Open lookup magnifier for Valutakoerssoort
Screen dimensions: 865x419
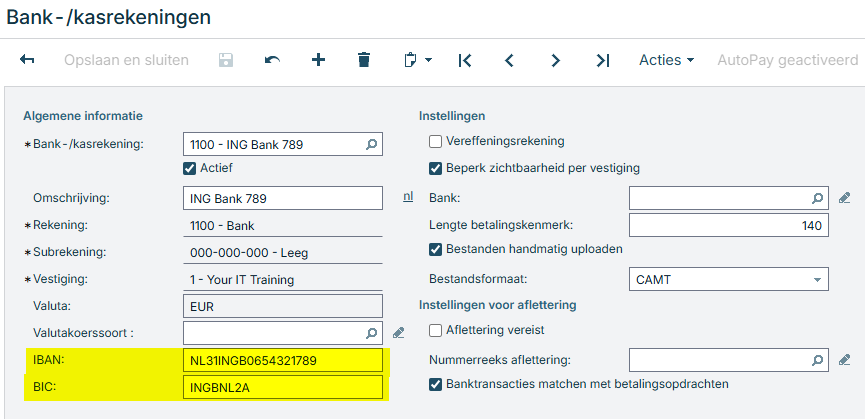tap(372, 333)
